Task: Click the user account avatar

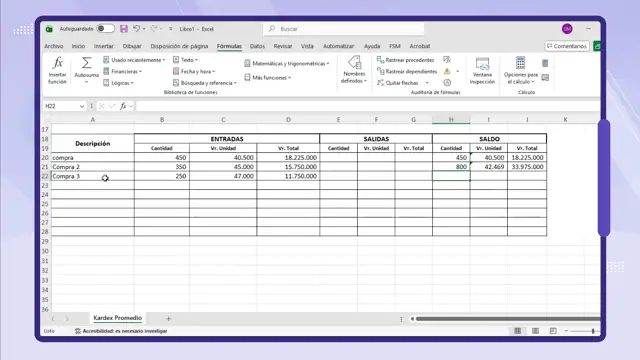Action: pyautogui.click(x=567, y=29)
